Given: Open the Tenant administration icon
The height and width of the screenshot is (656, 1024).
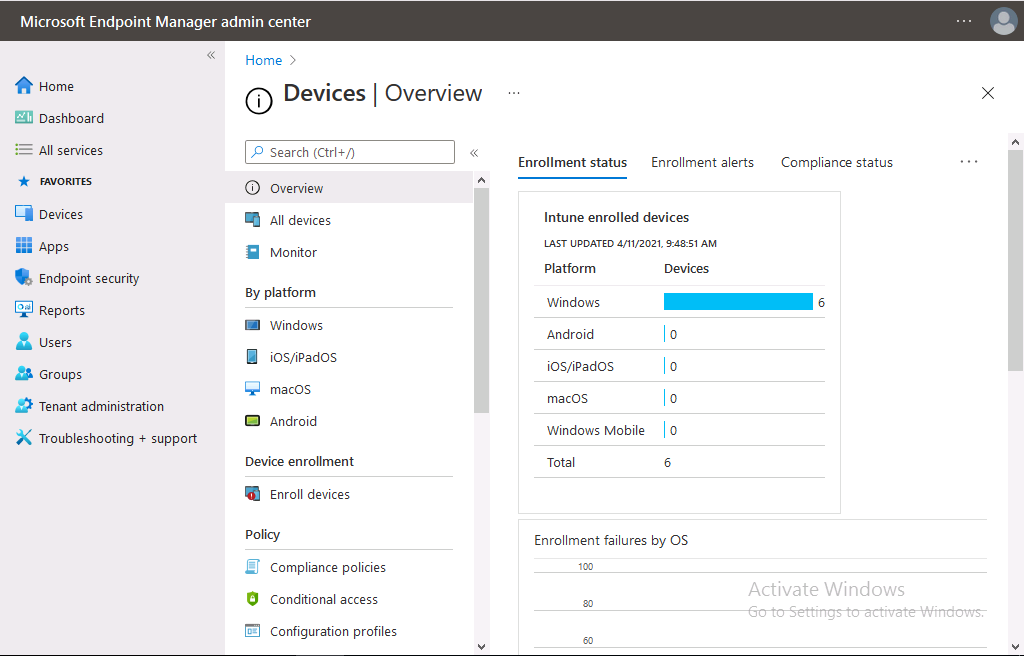Looking at the screenshot, I should pos(24,406).
